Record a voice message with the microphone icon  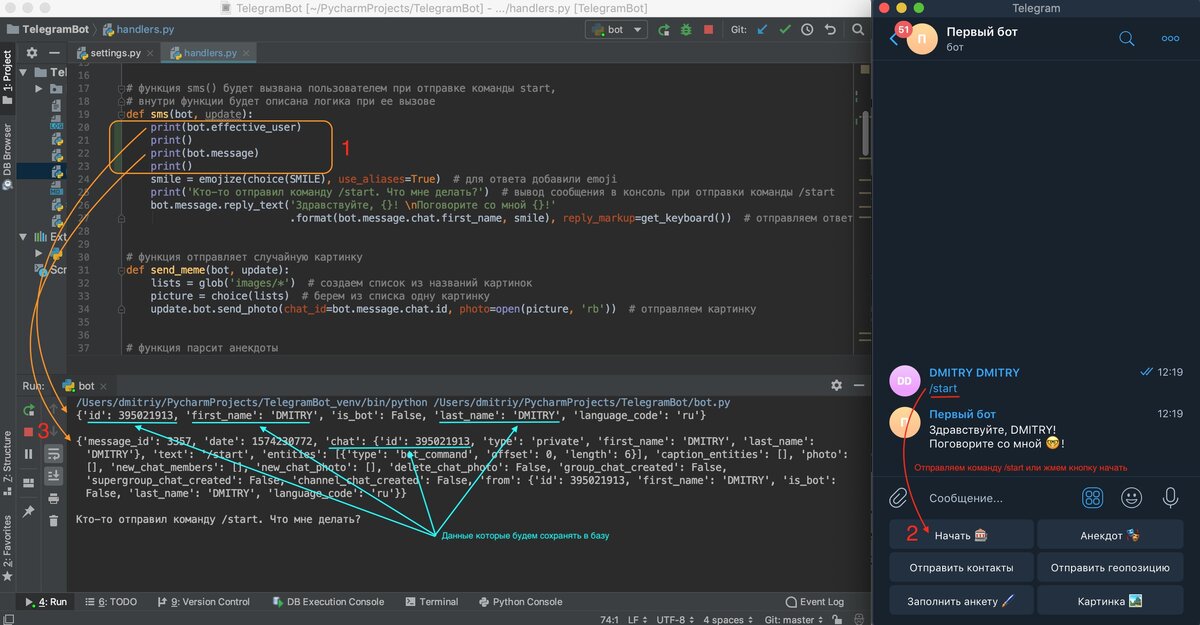click(x=1170, y=497)
